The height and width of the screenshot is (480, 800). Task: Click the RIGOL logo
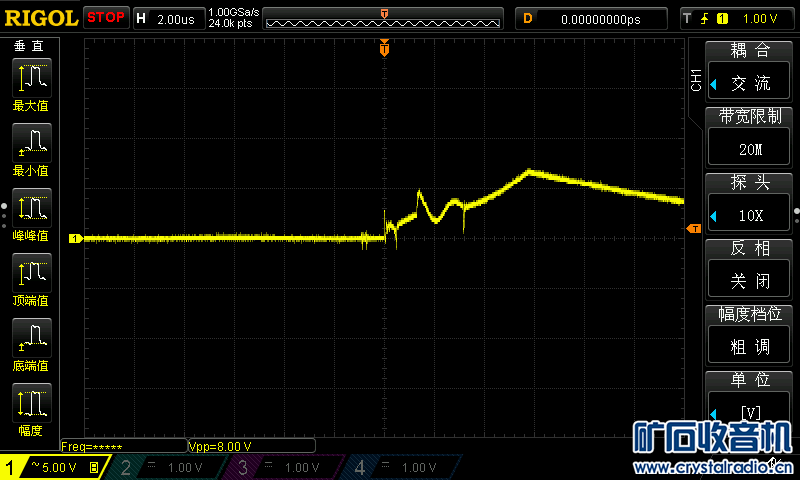[41, 18]
